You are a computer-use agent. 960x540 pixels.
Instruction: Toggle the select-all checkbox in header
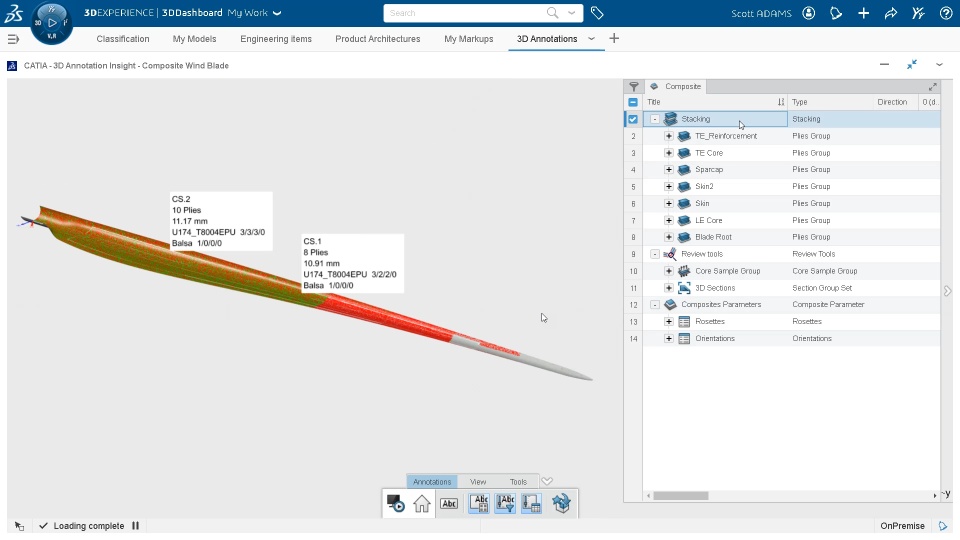point(633,102)
